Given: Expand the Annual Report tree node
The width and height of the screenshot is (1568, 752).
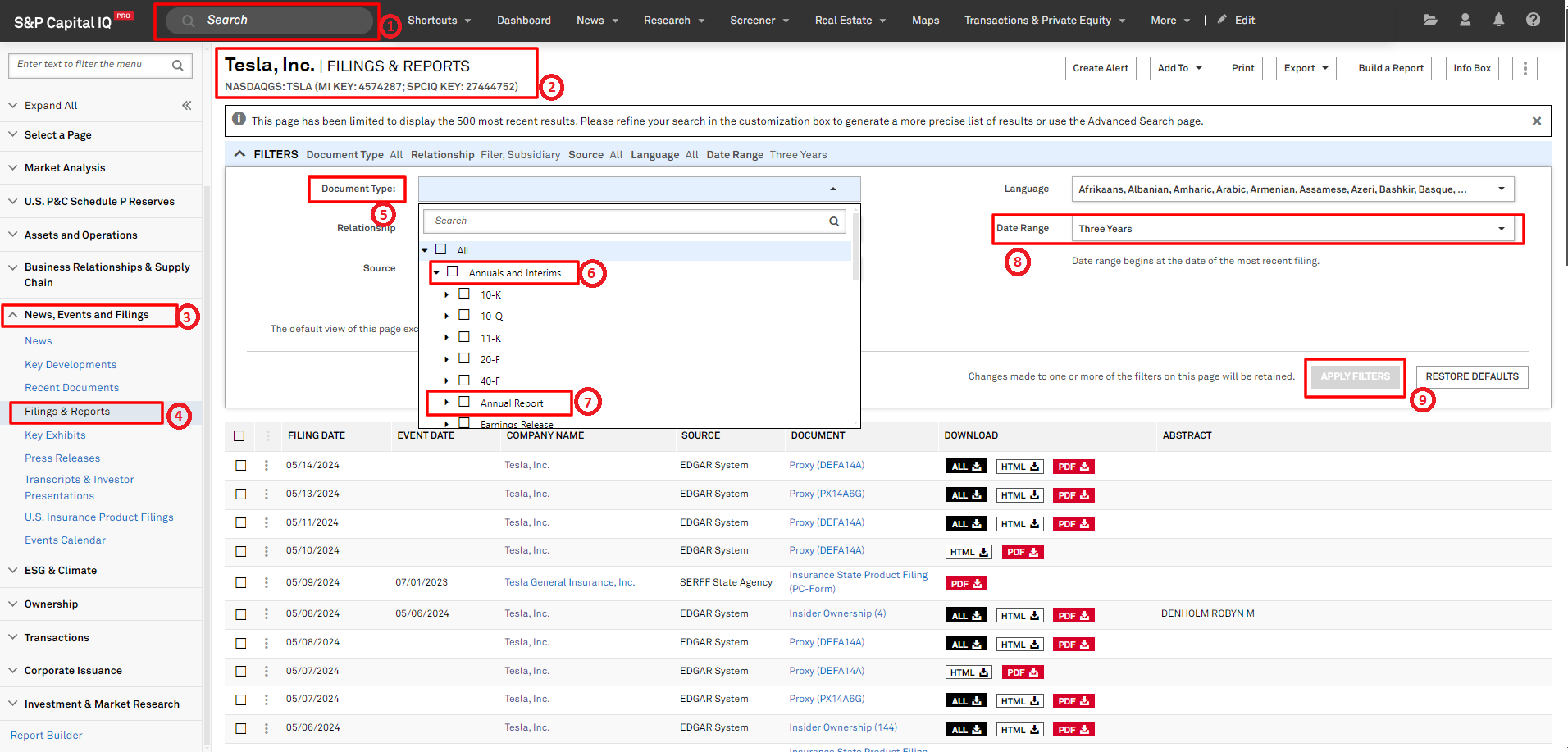Looking at the screenshot, I should pos(446,403).
